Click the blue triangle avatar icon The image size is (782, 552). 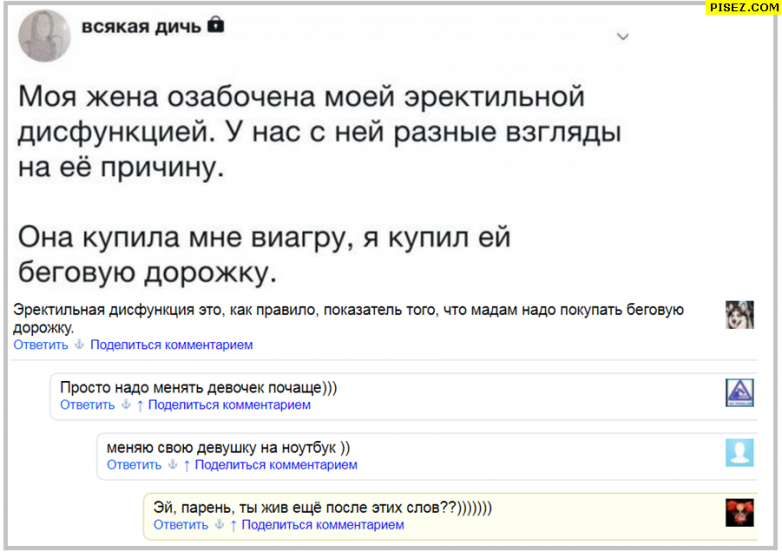[739, 392]
